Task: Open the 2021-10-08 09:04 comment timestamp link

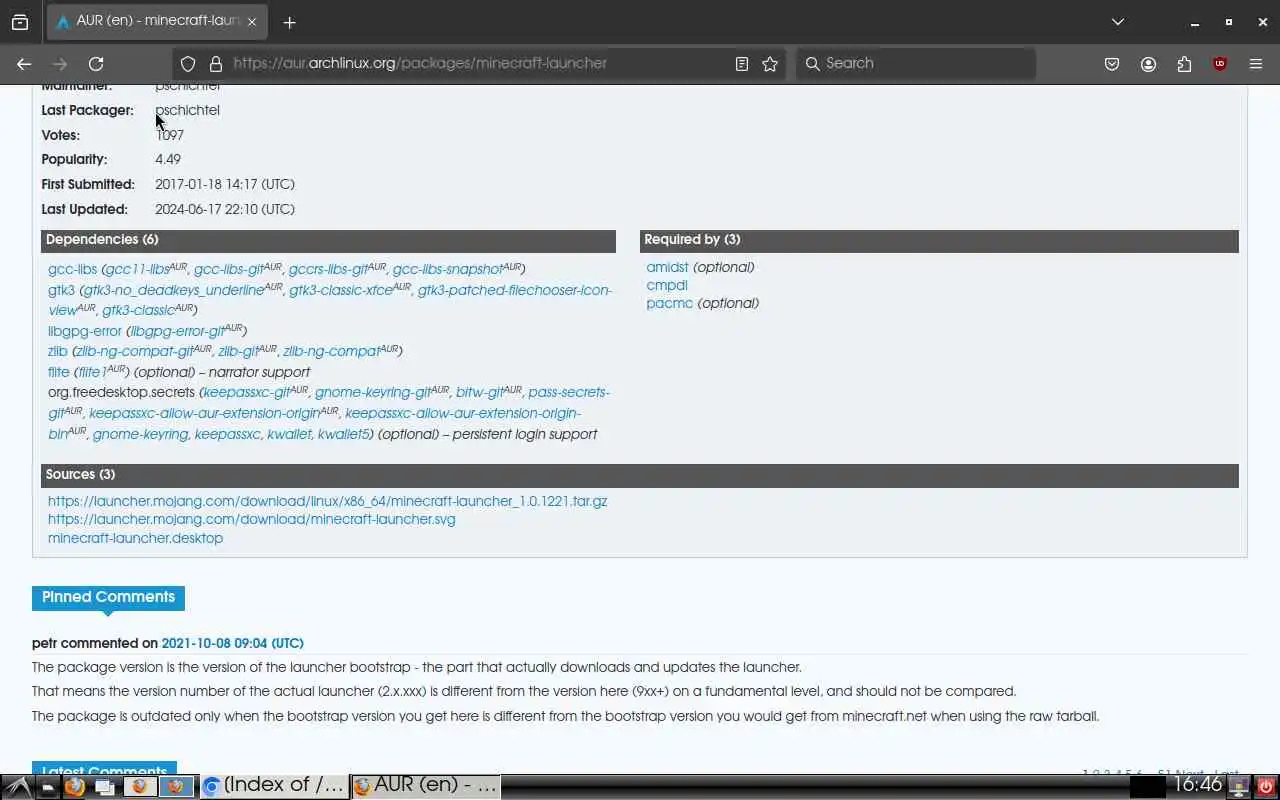Action: click(232, 643)
